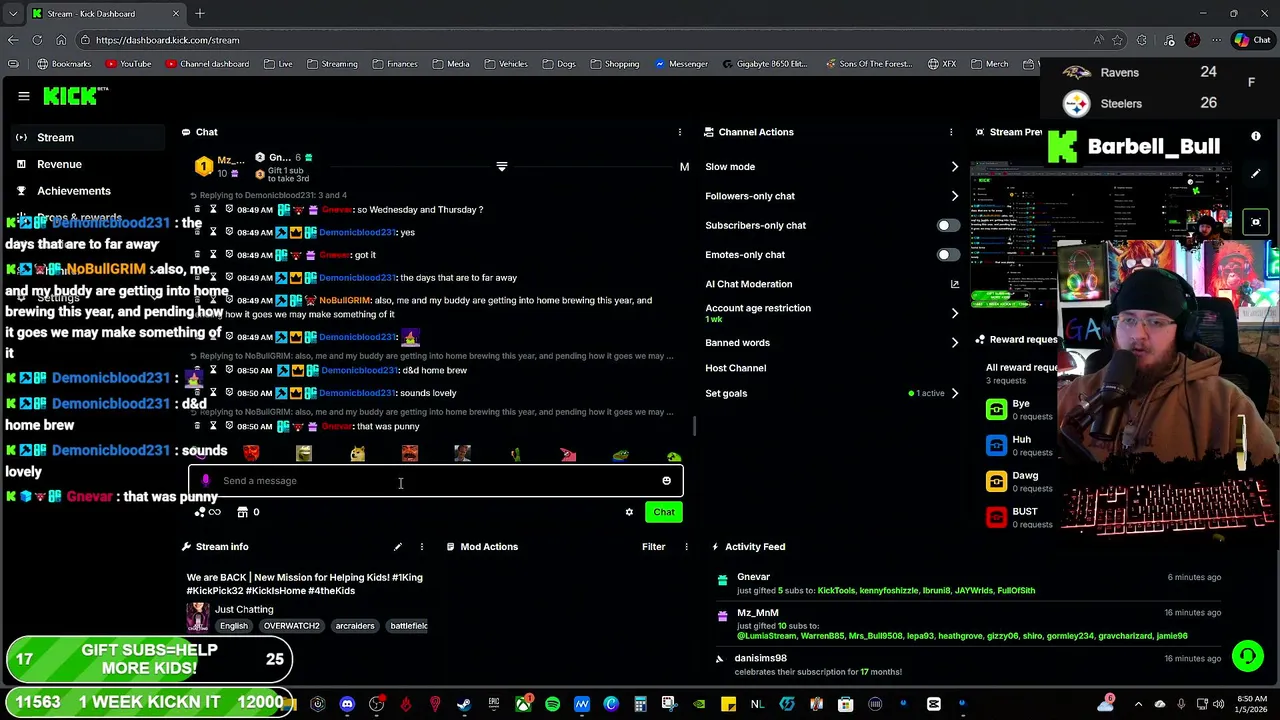Open the hamburger menu beside Kick logo
This screenshot has width=1280, height=720.
point(24,96)
